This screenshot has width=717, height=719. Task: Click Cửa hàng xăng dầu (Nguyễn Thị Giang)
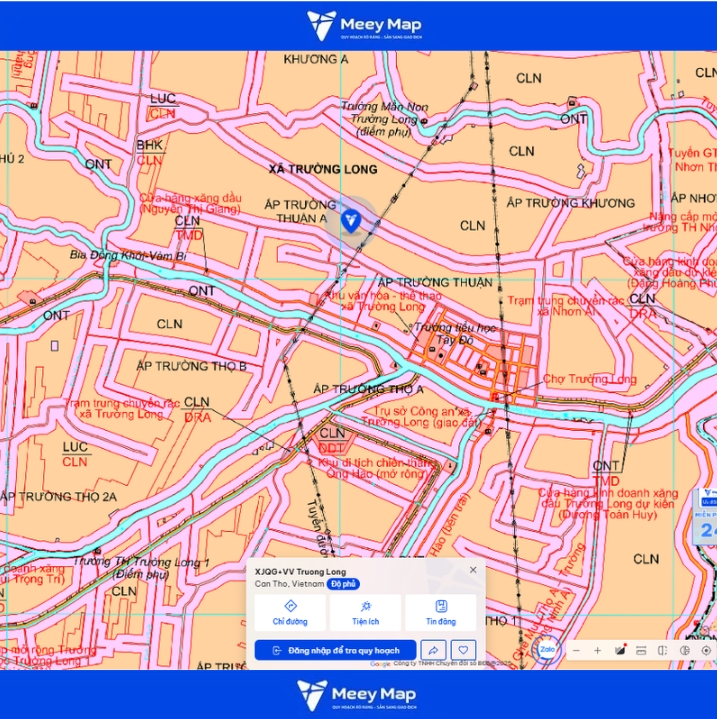(x=190, y=204)
